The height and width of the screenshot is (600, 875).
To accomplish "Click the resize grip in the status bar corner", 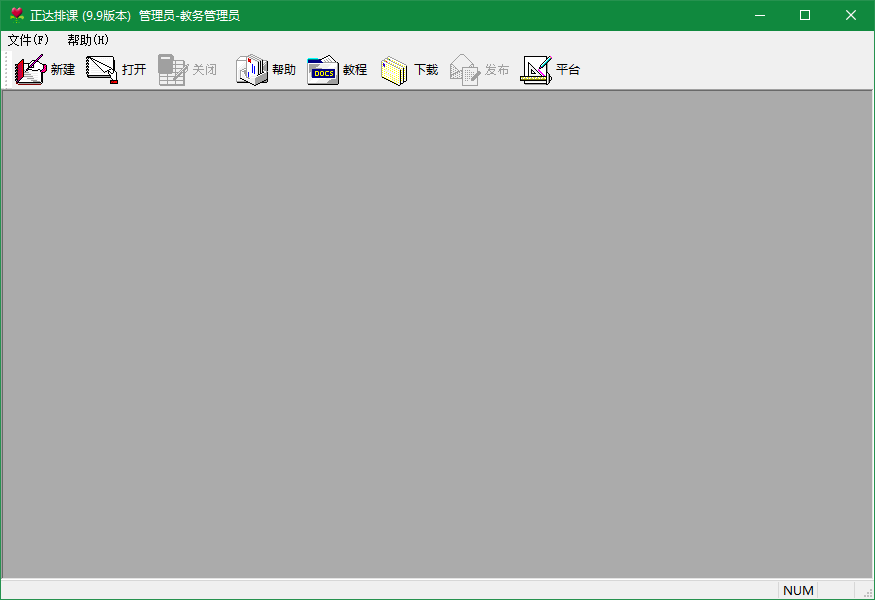I will 868,593.
